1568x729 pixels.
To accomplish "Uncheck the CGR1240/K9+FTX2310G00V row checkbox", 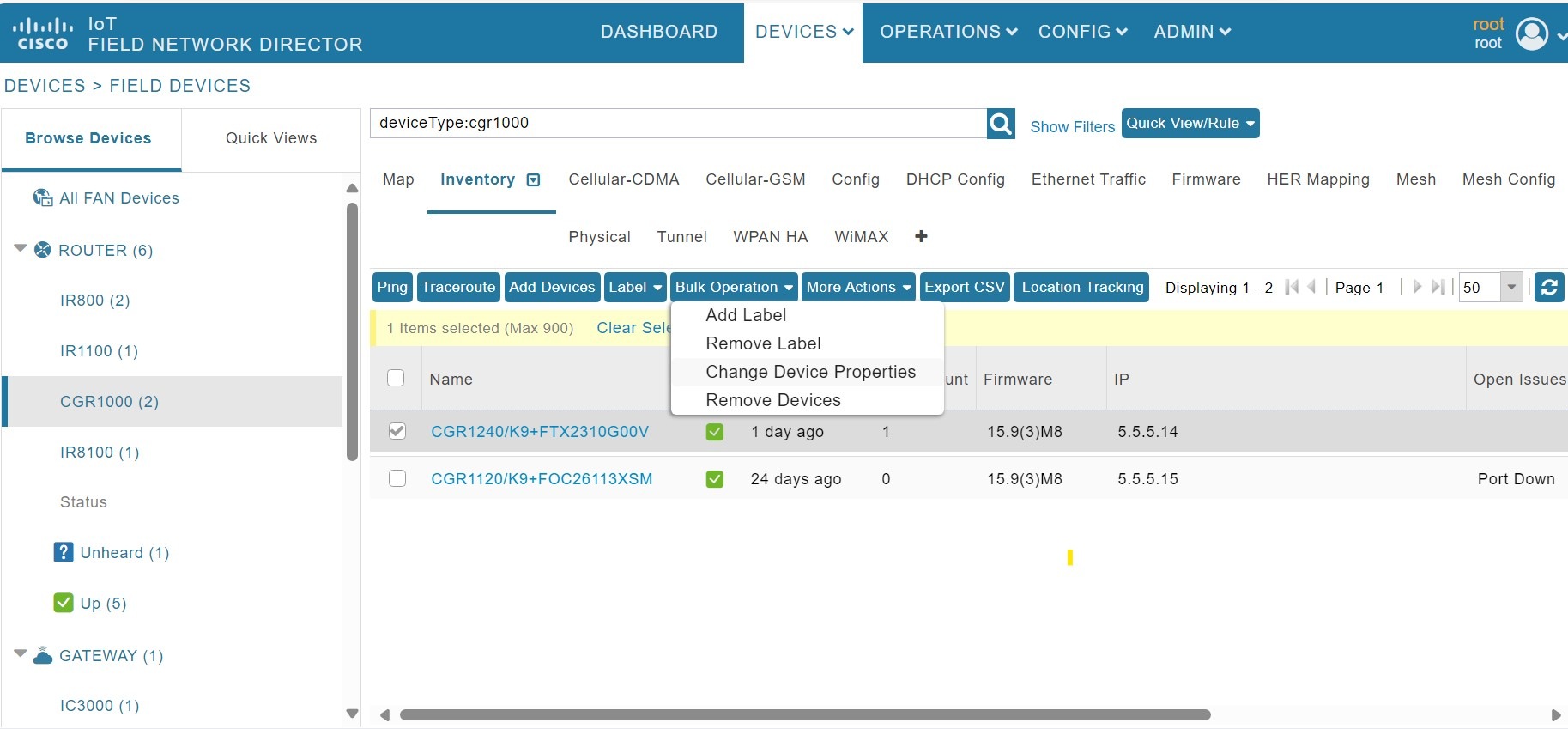I will [x=397, y=431].
